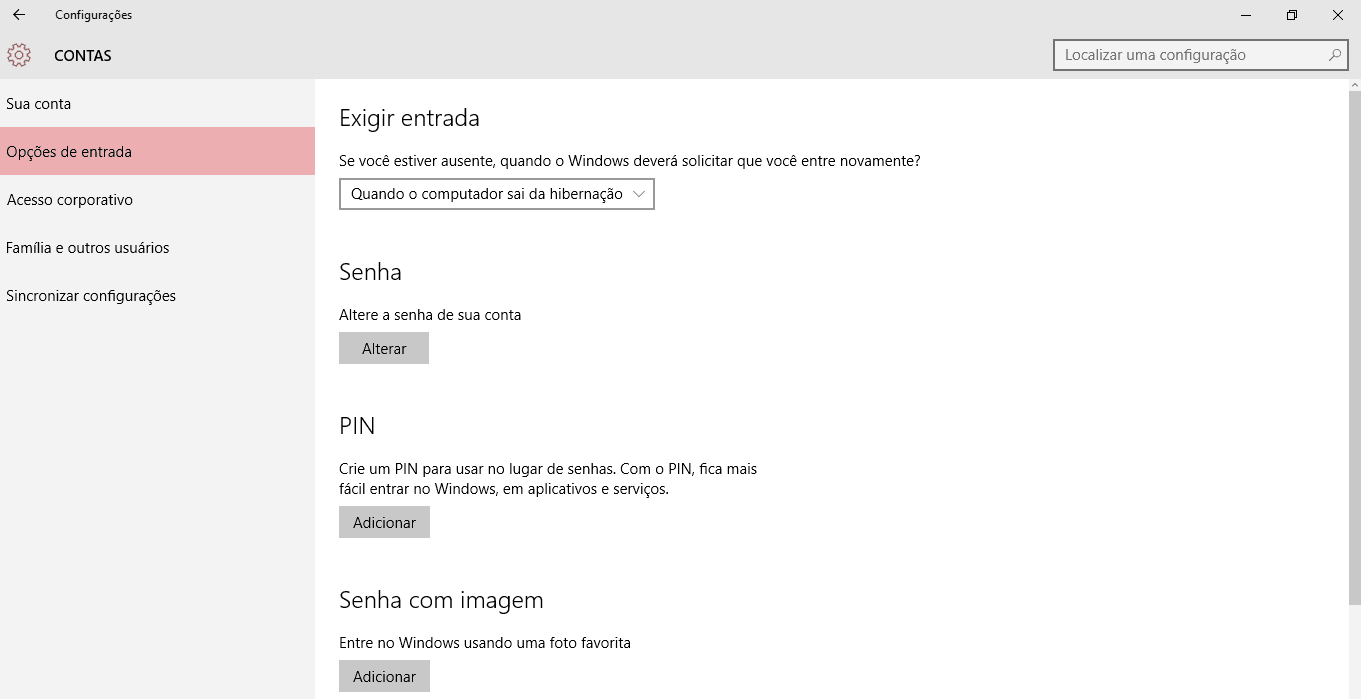
Task: Restore the window using the restore icon
Action: coord(1292,15)
